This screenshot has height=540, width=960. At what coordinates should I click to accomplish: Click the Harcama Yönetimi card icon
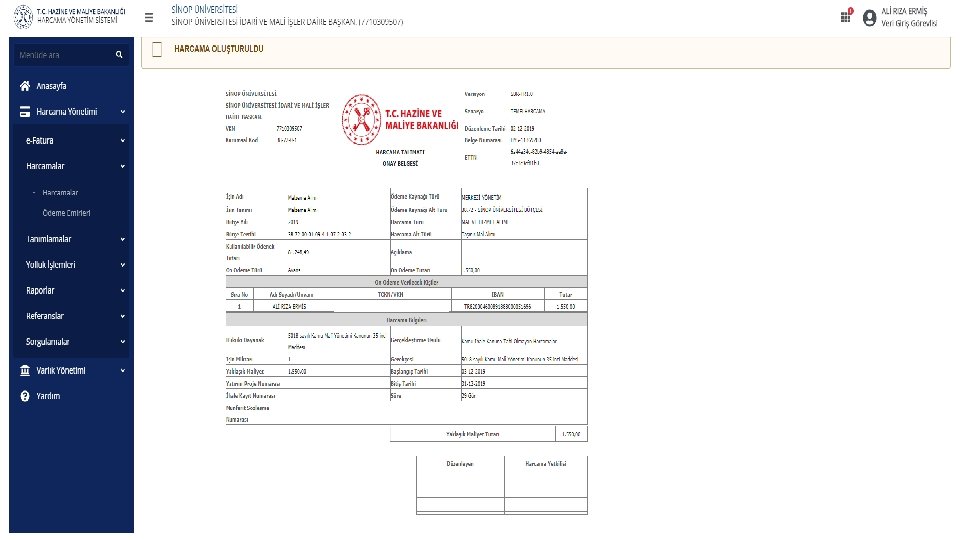pos(25,111)
